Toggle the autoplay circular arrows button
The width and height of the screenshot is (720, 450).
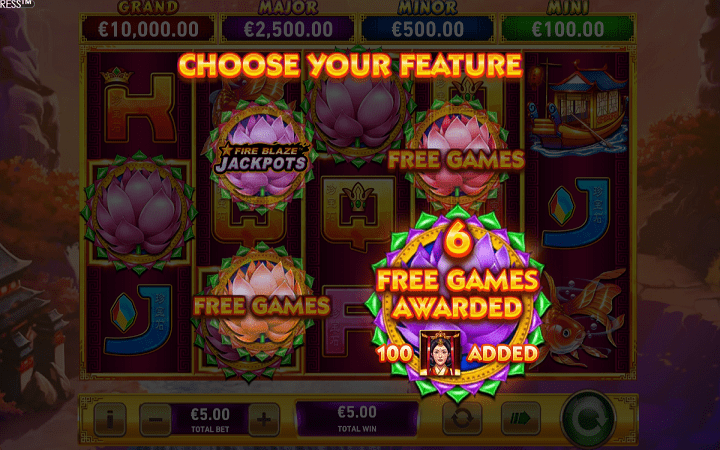pos(462,418)
